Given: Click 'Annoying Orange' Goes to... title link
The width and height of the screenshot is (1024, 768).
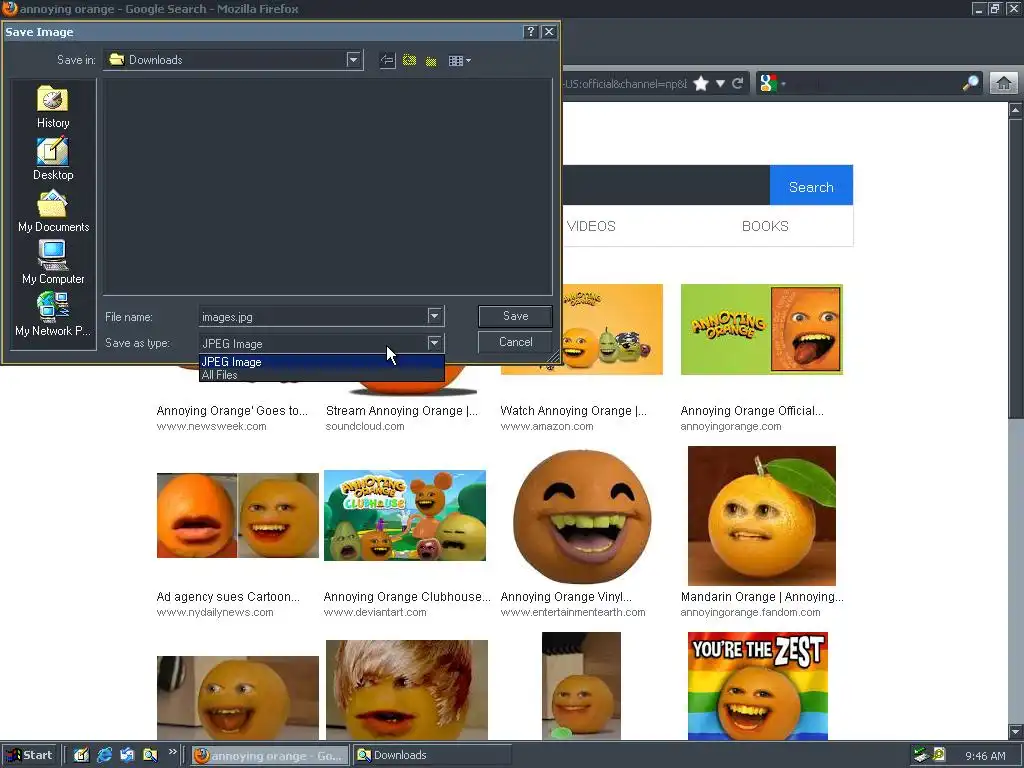Looking at the screenshot, I should tap(232, 411).
